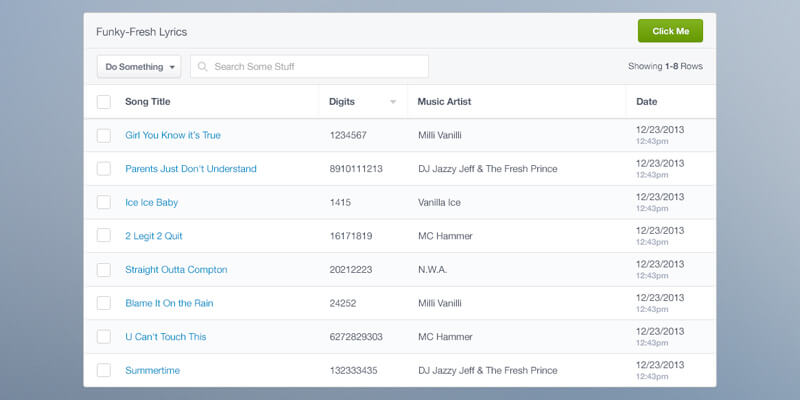Open the Summertime song link
The image size is (800, 400).
pyautogui.click(x=152, y=370)
